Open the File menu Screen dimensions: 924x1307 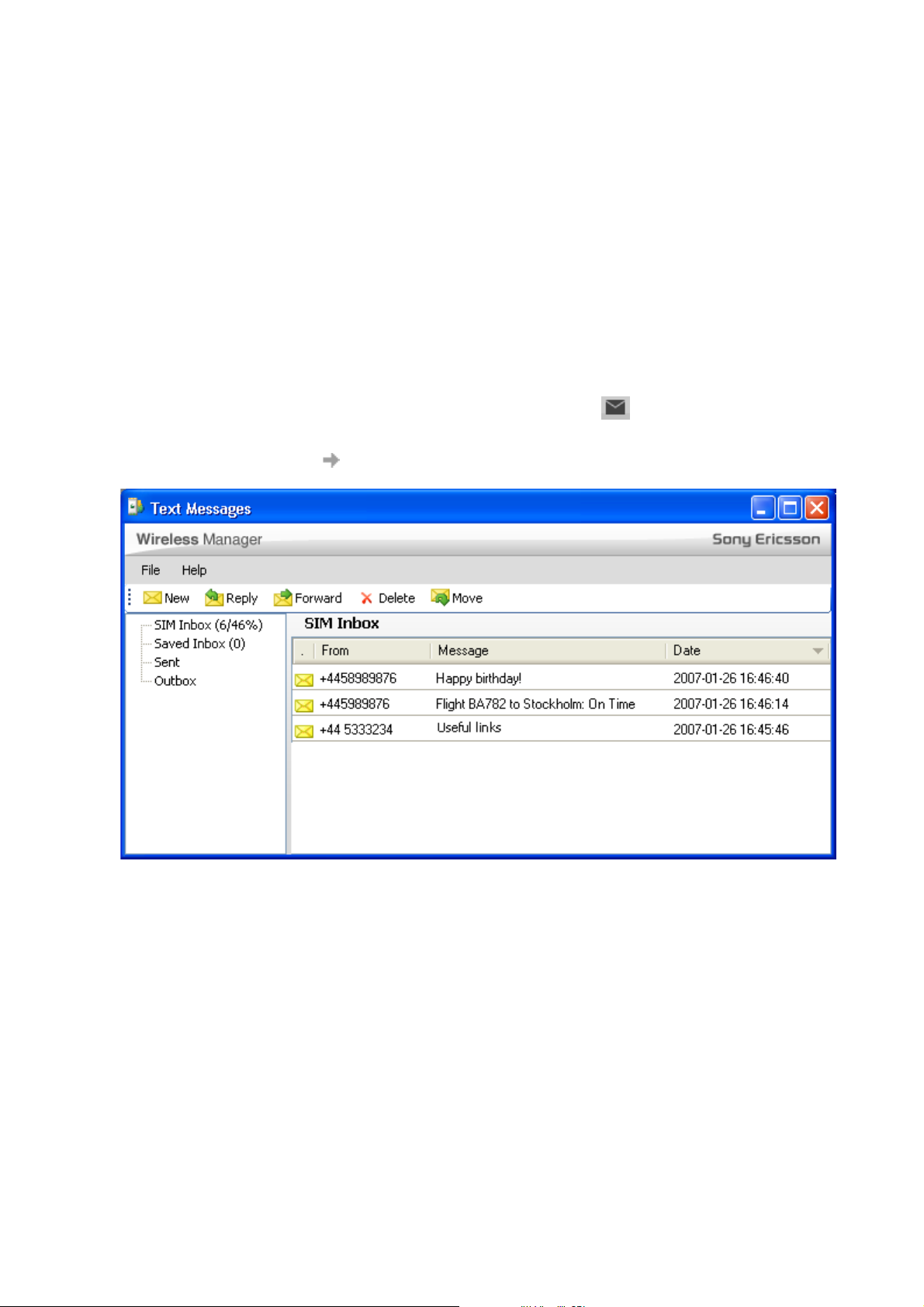coord(151,570)
